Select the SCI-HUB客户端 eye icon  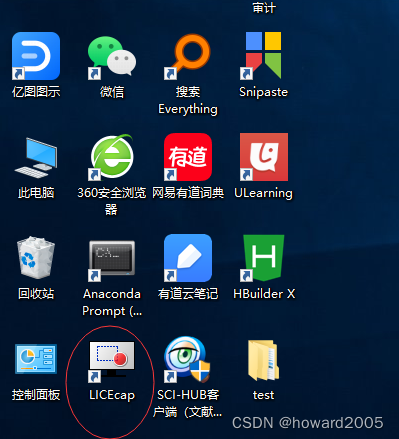tap(188, 359)
